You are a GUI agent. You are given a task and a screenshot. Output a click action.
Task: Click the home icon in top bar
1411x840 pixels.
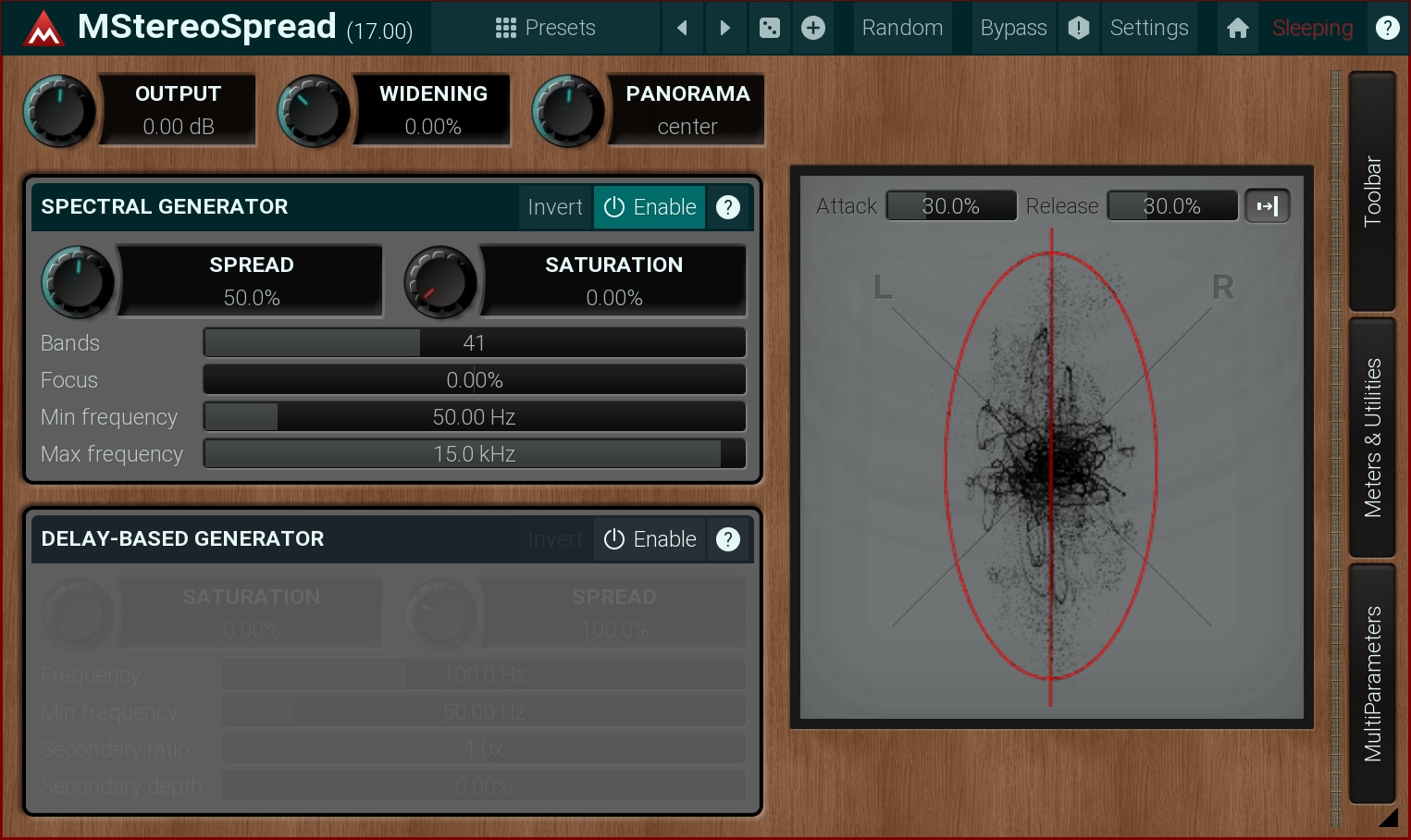coord(1238,28)
